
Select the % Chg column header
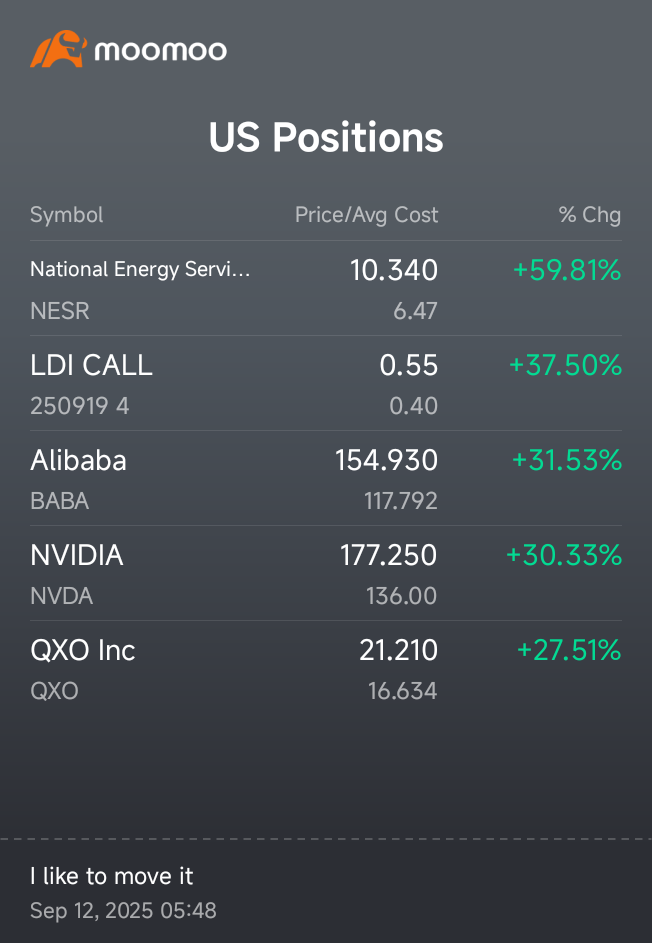click(589, 215)
